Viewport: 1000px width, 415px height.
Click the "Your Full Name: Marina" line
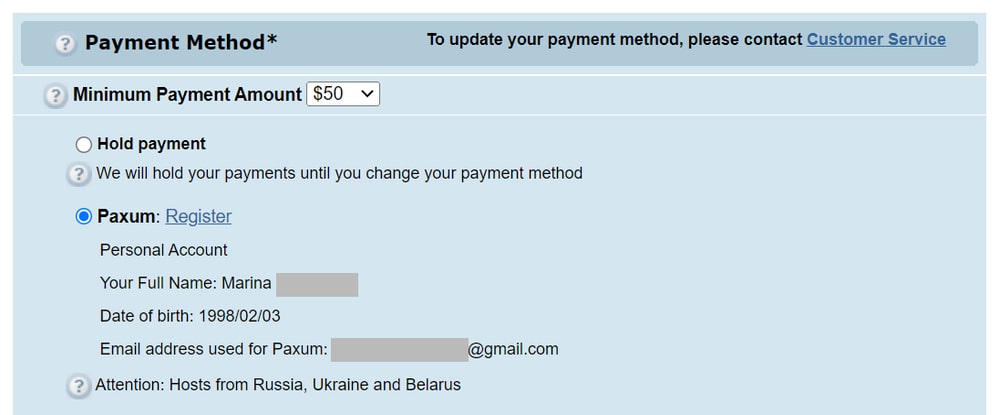click(x=186, y=283)
